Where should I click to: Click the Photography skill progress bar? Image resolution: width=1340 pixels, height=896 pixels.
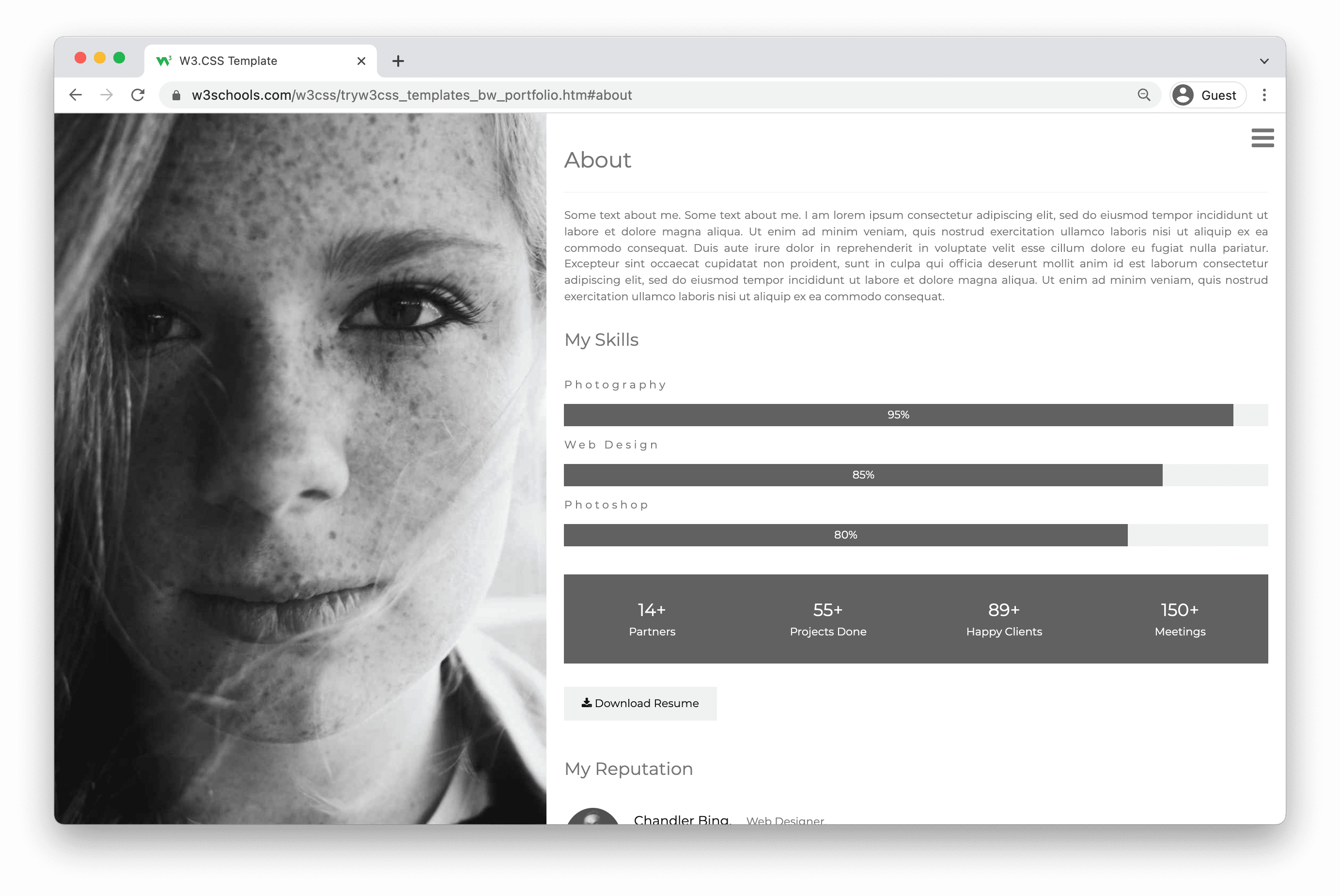pyautogui.click(x=897, y=414)
